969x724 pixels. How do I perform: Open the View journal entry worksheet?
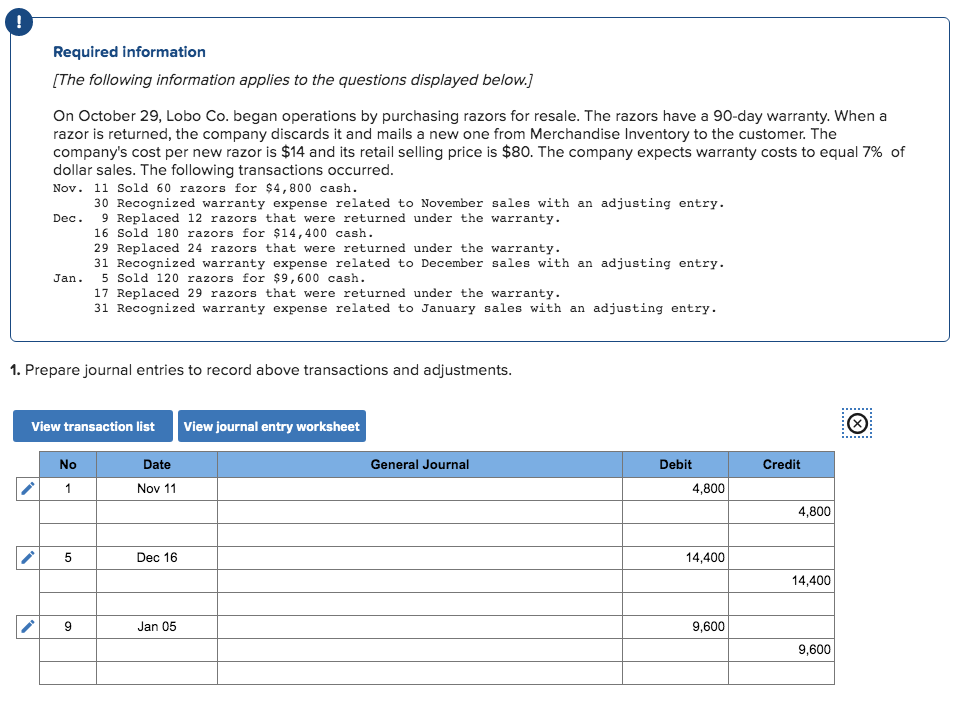[x=271, y=425]
